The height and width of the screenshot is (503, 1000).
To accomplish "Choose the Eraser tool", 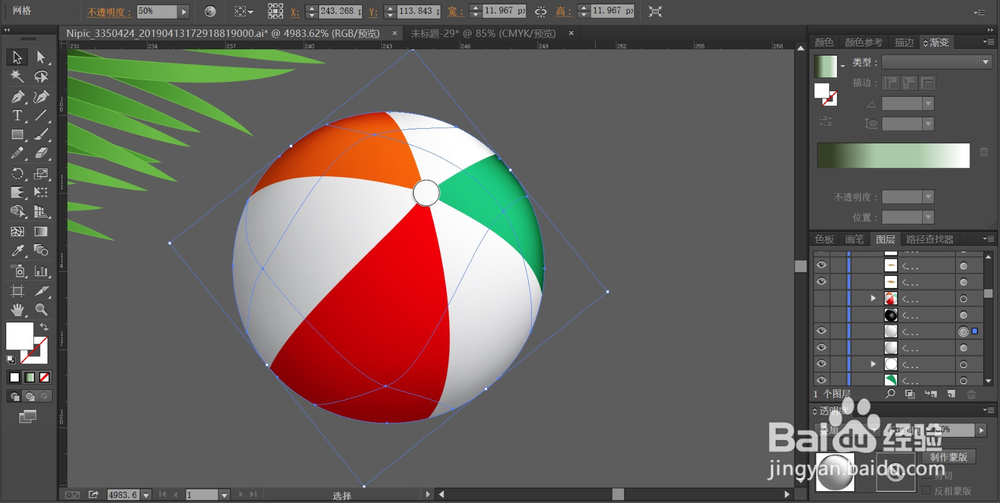I will [x=41, y=154].
